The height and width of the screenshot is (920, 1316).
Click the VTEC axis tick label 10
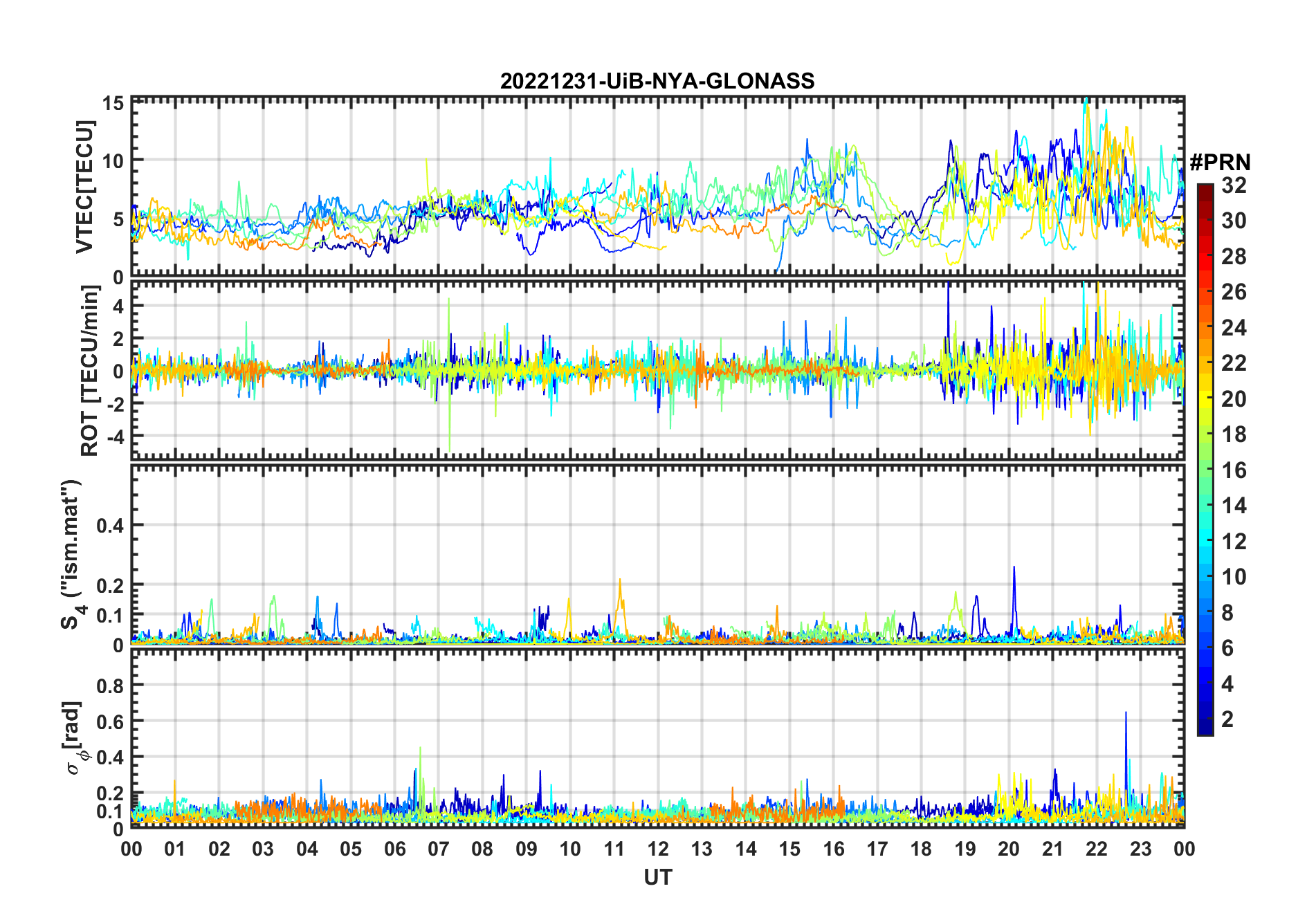click(x=113, y=162)
